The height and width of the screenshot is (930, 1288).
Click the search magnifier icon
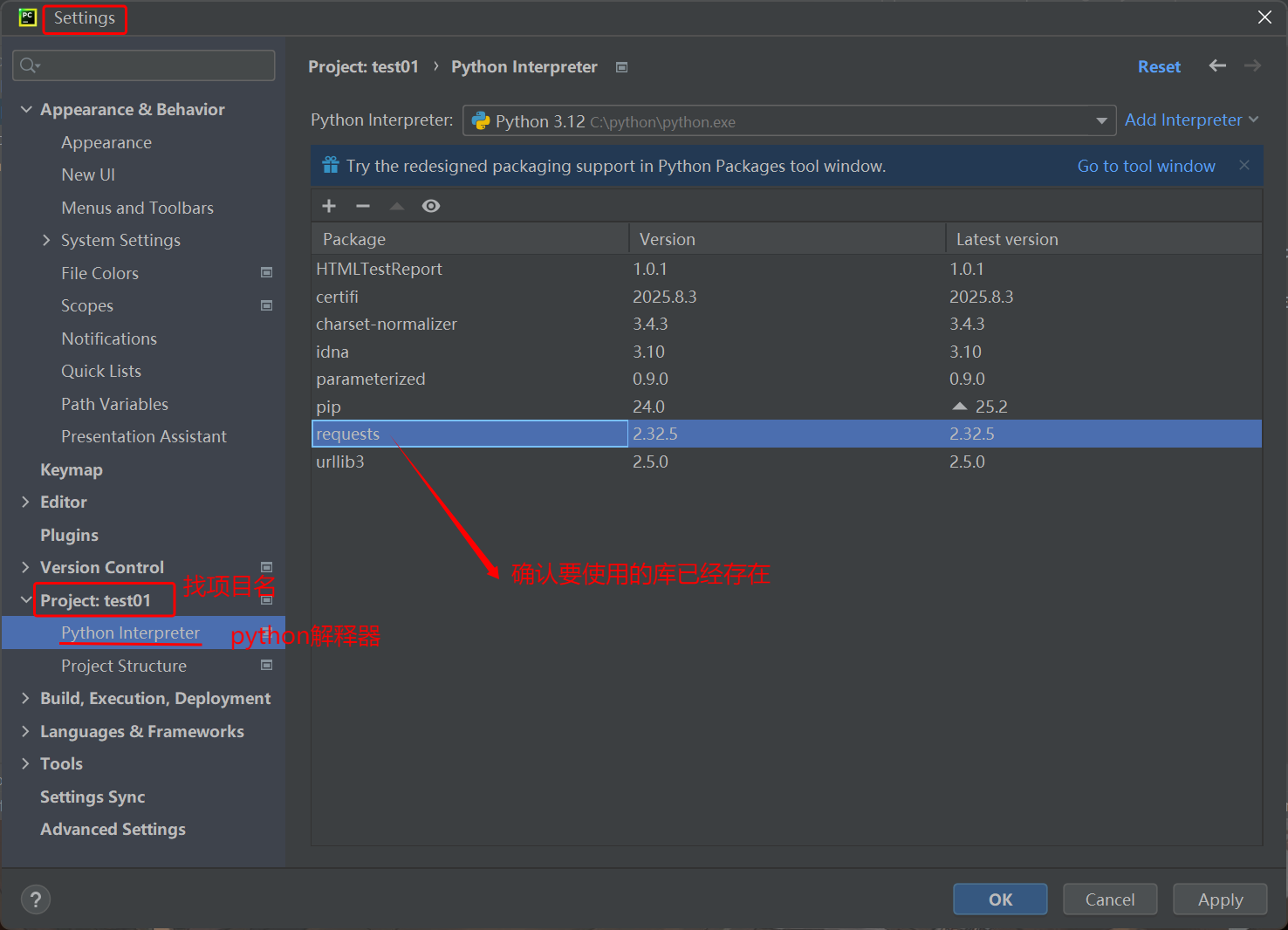[30, 65]
